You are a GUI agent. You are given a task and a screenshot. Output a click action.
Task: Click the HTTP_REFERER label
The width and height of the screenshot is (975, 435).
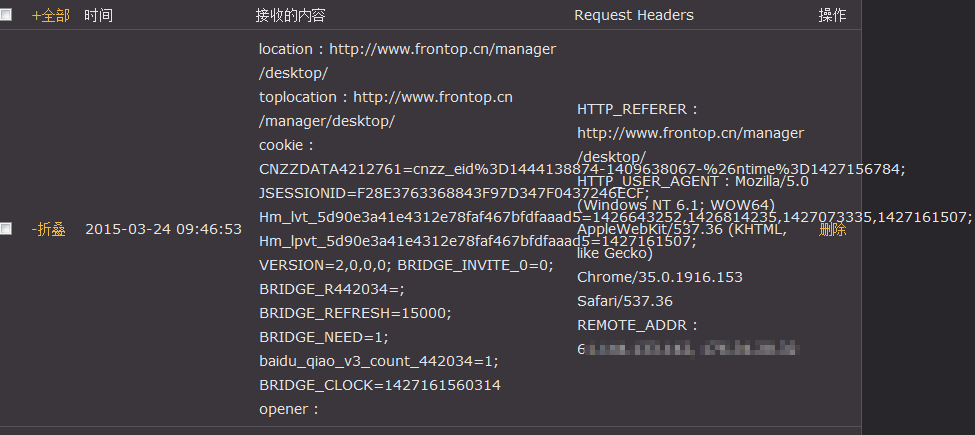click(x=638, y=109)
